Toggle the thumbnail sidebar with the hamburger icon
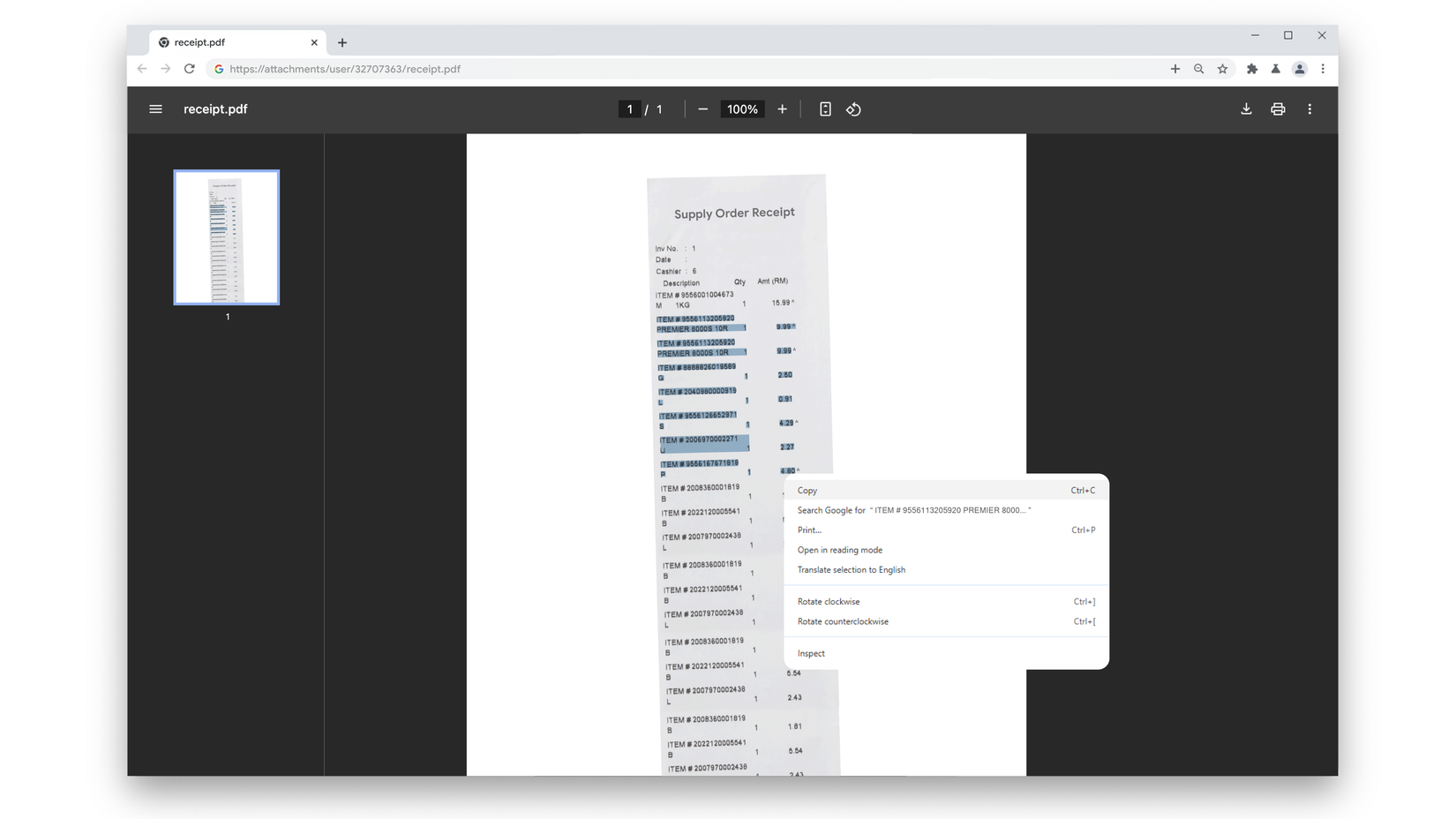Viewport: 1456px width, 819px height. point(155,109)
